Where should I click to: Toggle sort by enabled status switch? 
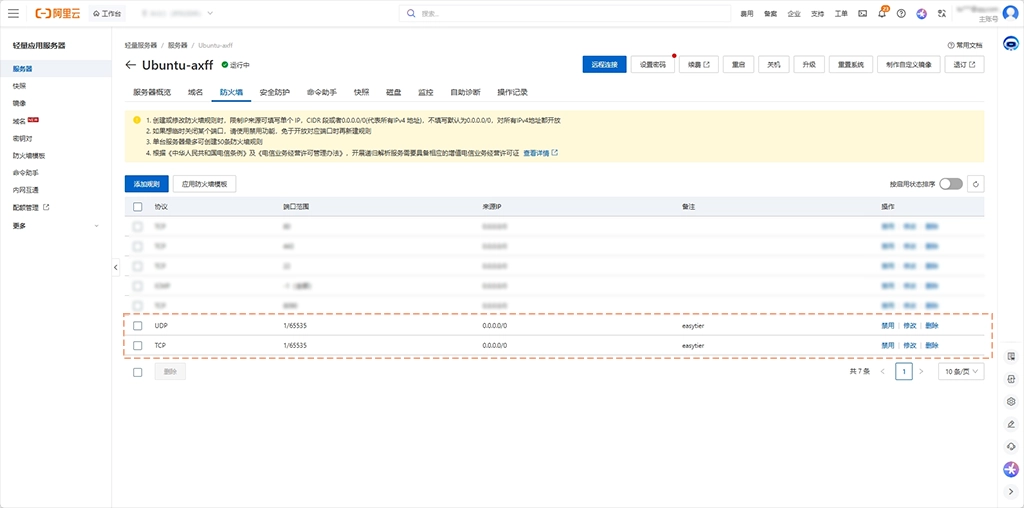(950, 184)
